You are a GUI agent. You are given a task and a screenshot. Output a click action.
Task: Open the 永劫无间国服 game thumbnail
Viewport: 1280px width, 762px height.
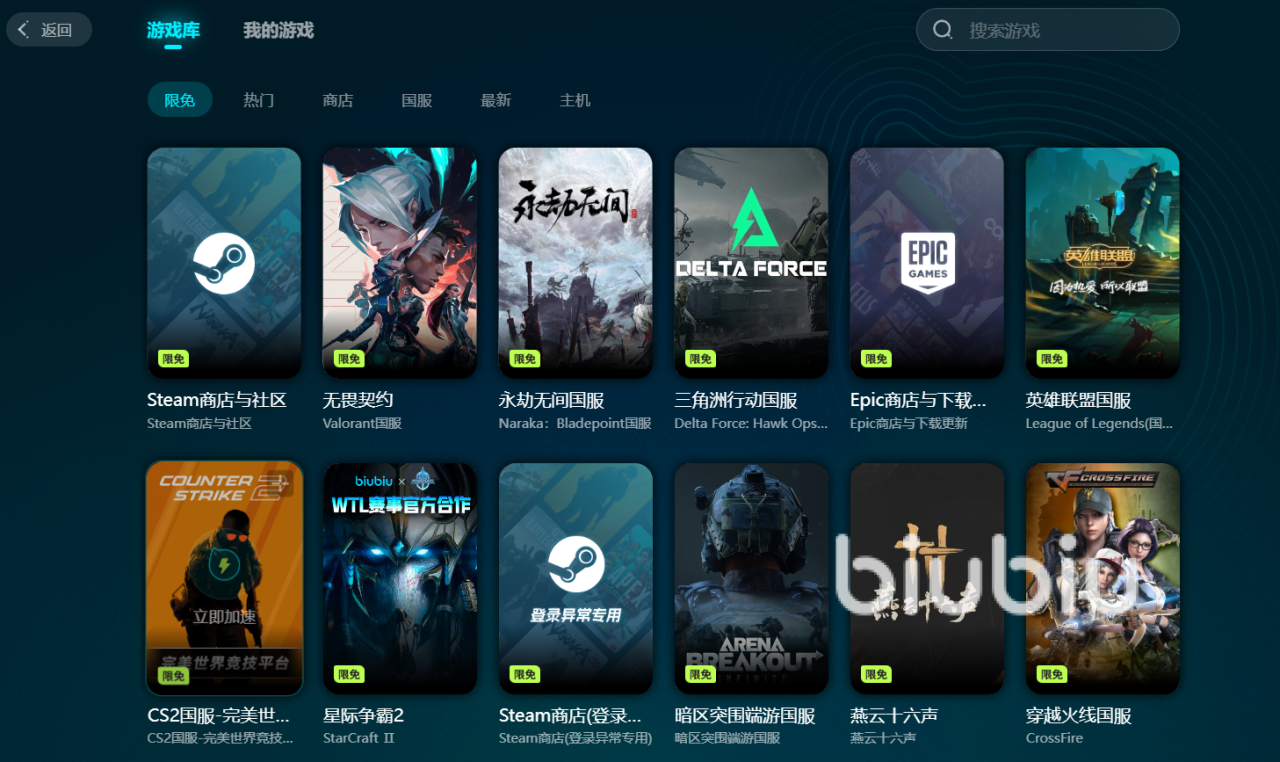tap(575, 263)
